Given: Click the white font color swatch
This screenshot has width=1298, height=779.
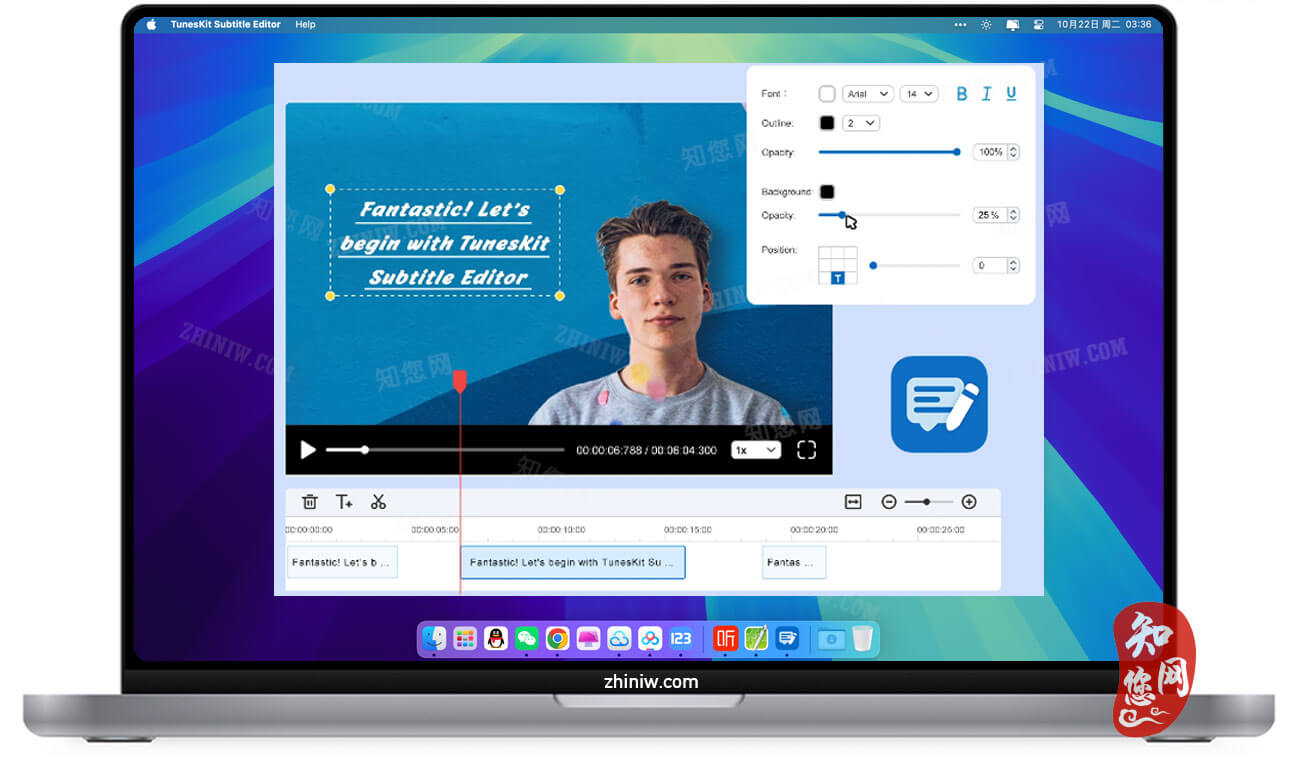Looking at the screenshot, I should (827, 94).
